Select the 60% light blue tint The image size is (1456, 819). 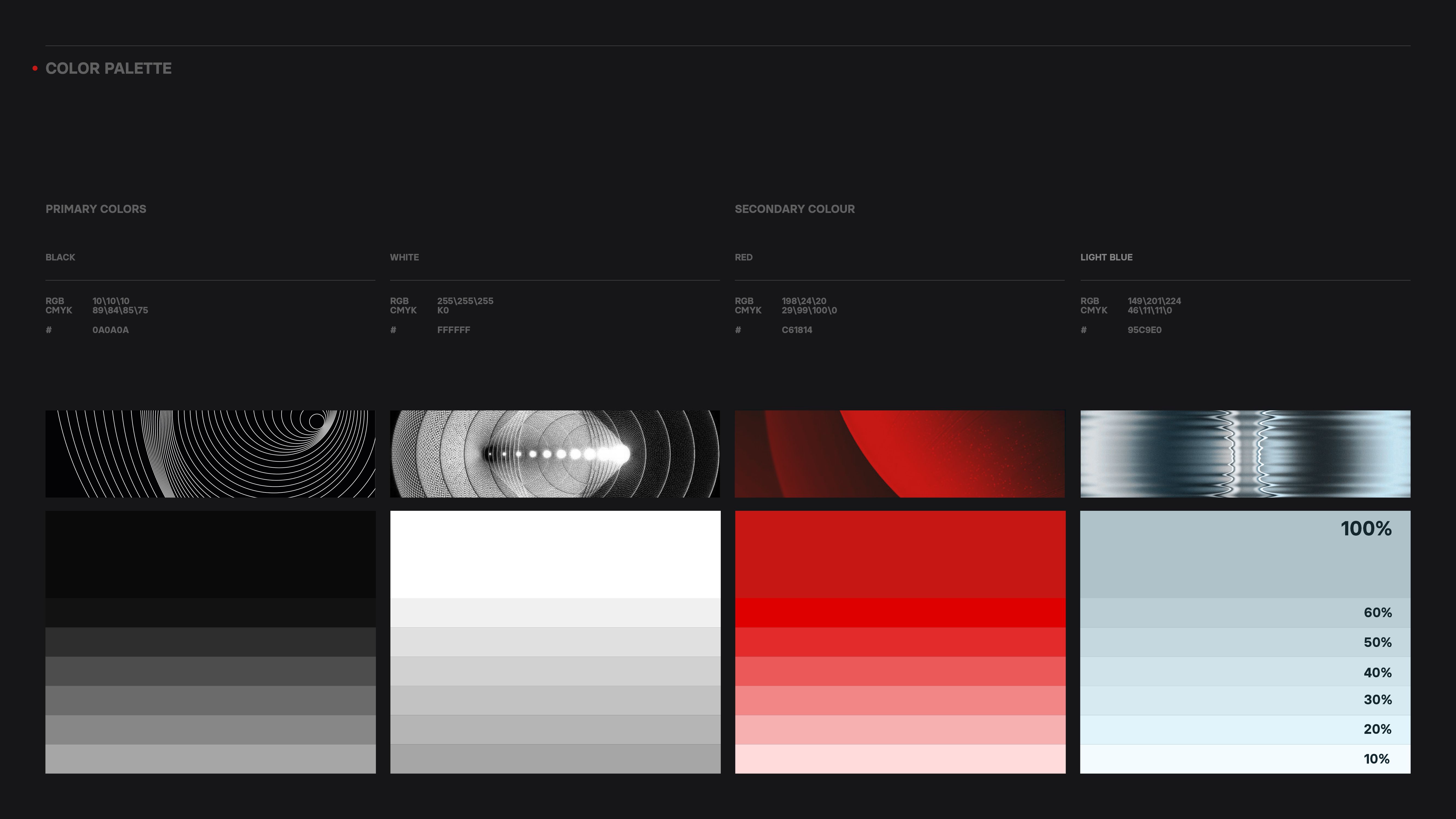tap(1245, 613)
